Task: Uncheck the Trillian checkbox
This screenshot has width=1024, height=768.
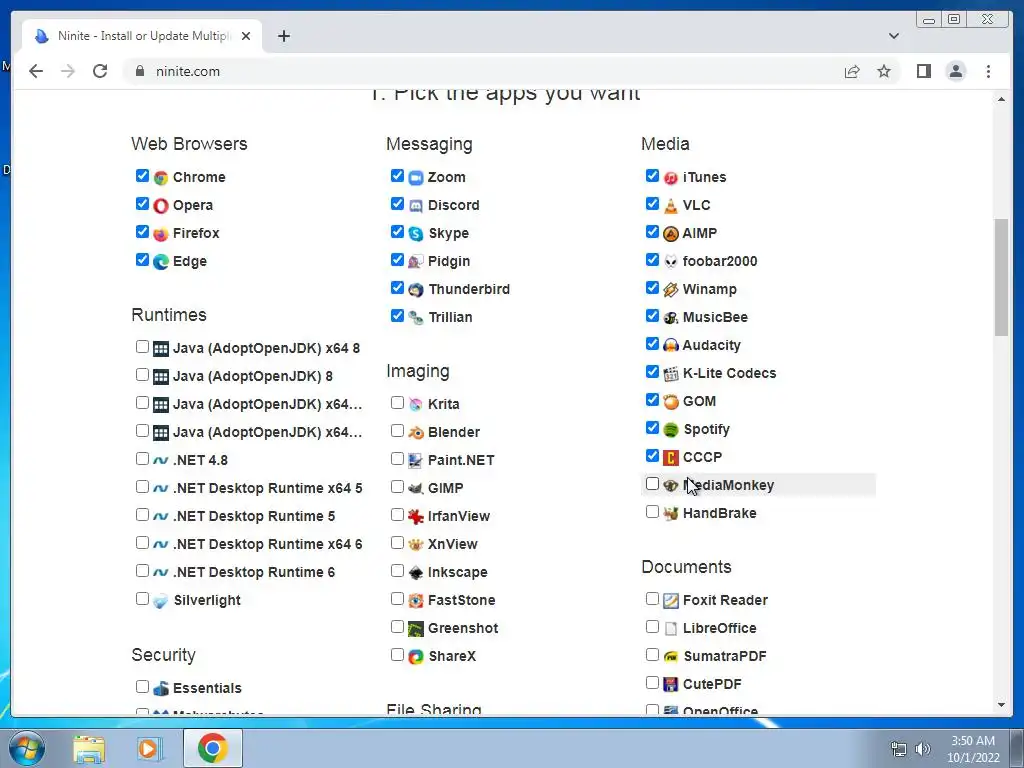Action: point(397,316)
